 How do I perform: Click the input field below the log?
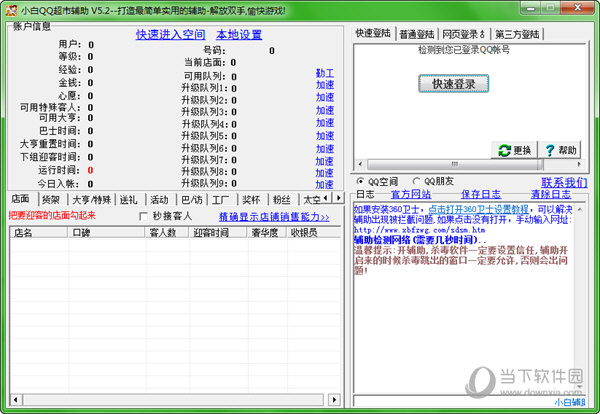point(453,401)
